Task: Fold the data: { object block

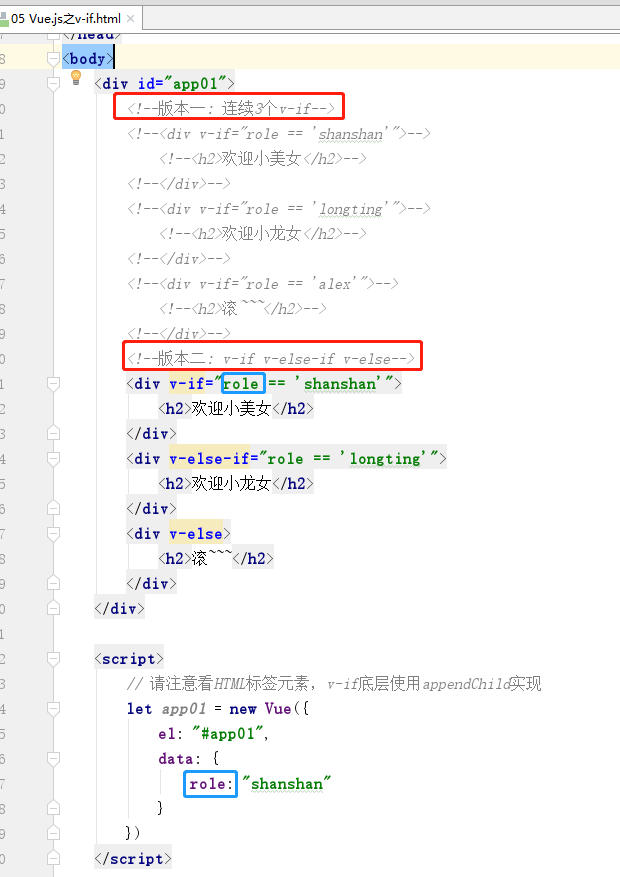Action: point(53,759)
